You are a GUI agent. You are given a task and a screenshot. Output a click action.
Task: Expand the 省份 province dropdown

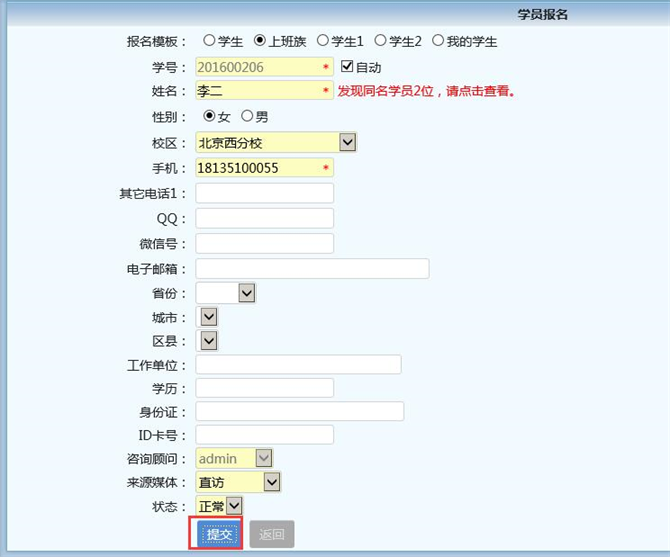click(246, 293)
